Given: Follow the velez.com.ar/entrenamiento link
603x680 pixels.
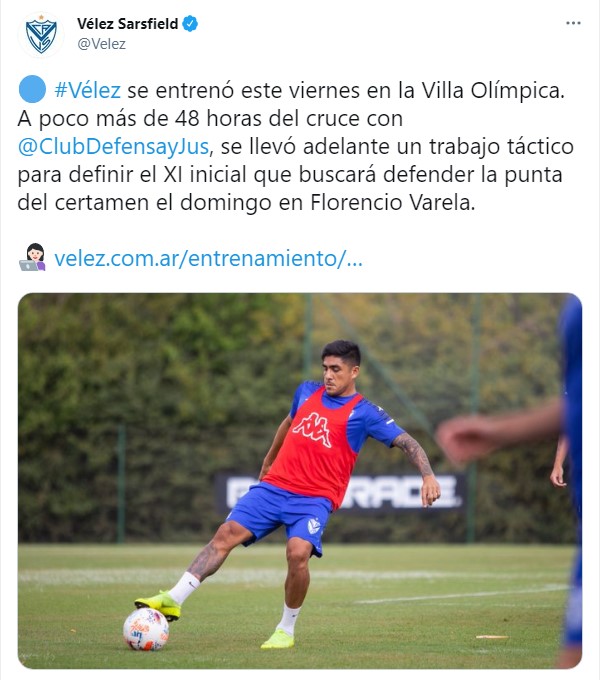Looking at the screenshot, I should tap(208, 259).
